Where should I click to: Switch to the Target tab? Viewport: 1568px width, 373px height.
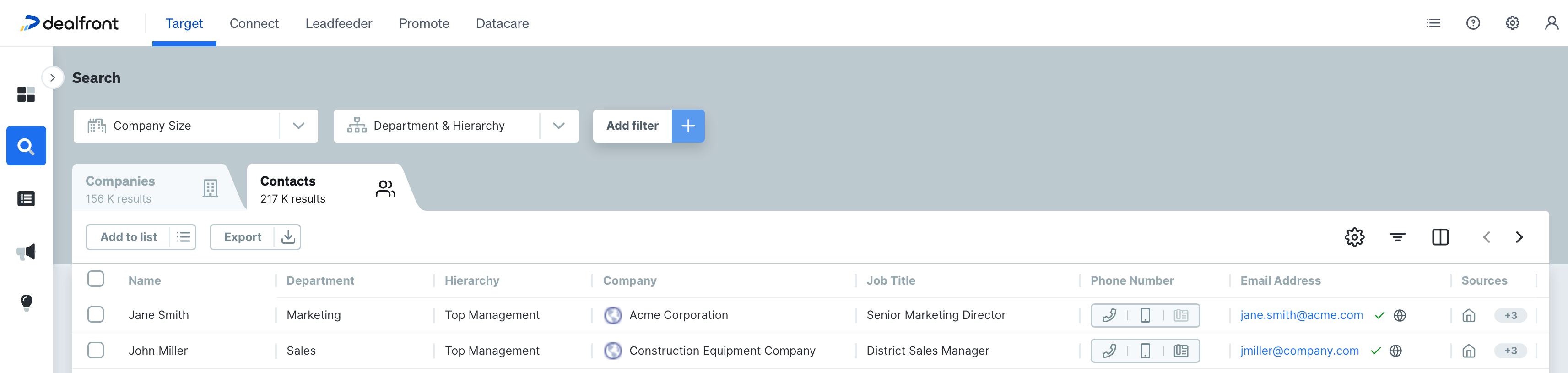pos(184,23)
